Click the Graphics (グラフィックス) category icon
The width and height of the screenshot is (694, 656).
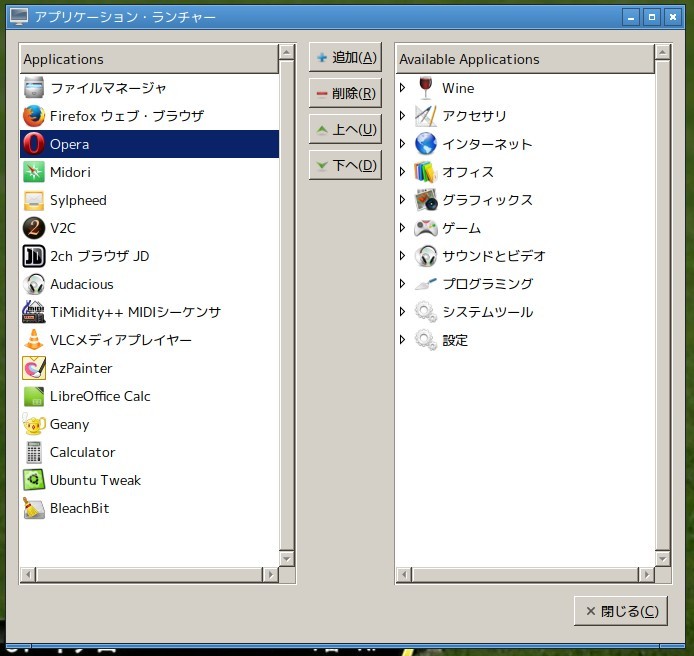point(426,200)
